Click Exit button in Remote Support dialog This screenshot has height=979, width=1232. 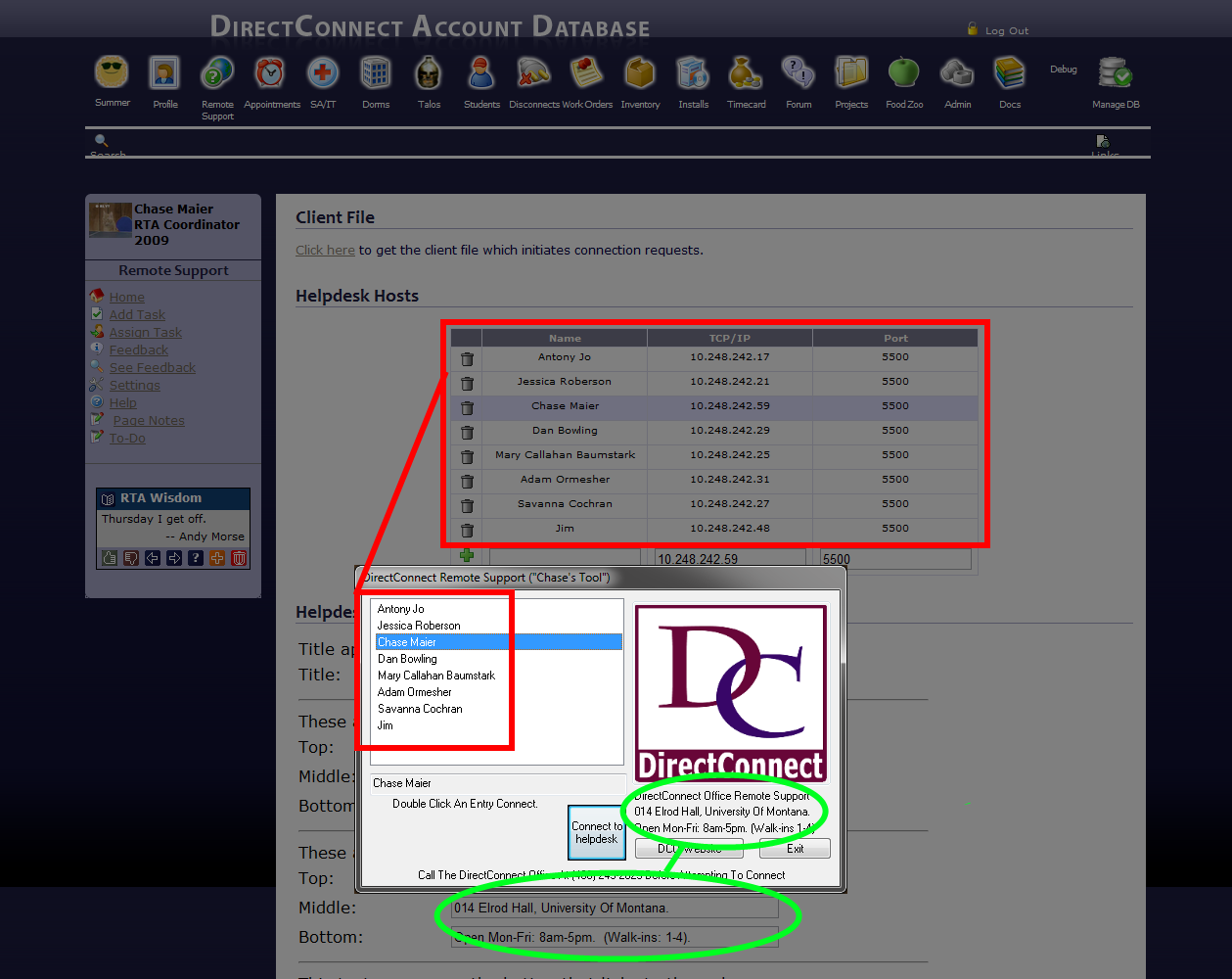[x=795, y=849]
